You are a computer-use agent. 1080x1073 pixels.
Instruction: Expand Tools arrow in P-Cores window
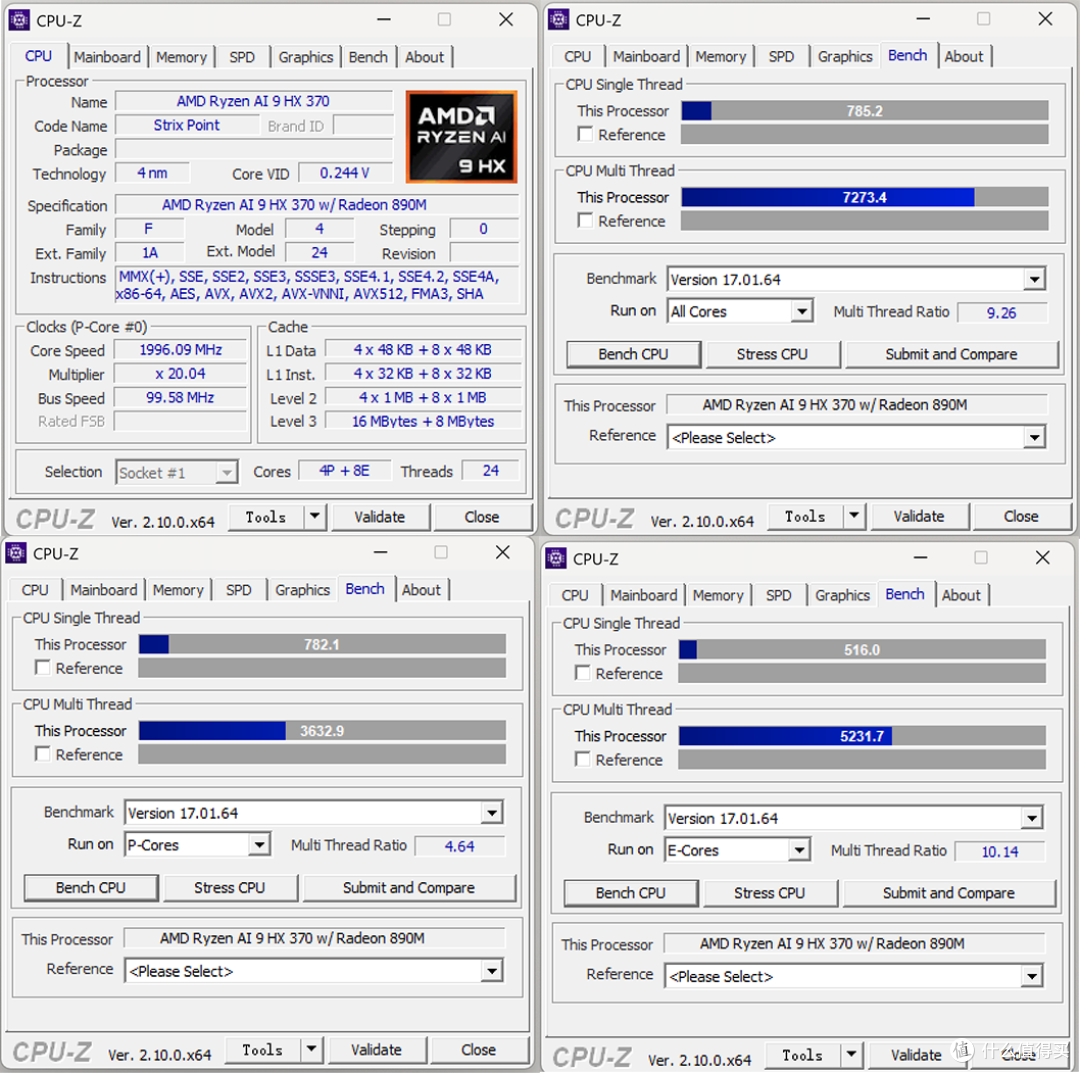coord(311,1049)
